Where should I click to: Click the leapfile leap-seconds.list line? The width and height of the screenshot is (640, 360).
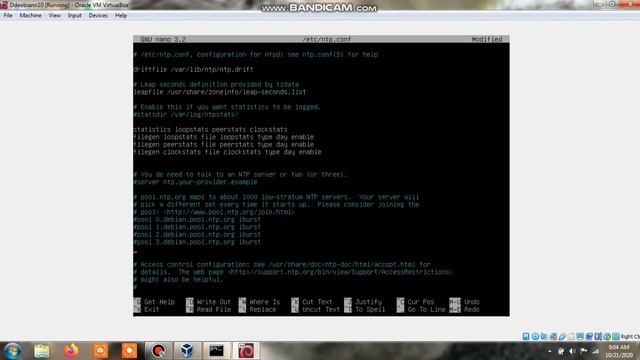click(220, 92)
